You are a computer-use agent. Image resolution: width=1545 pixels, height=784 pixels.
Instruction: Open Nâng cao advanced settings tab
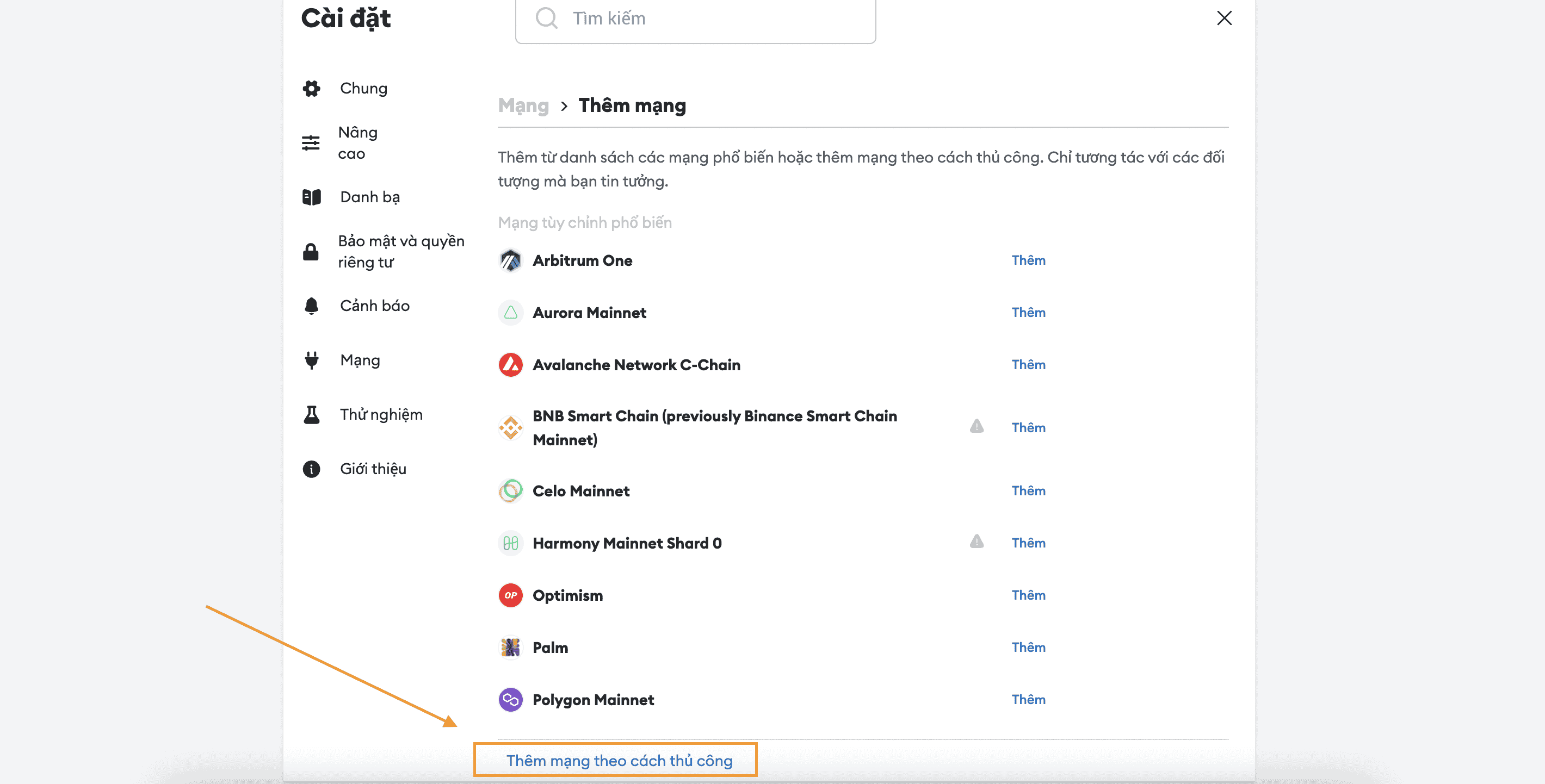click(357, 142)
